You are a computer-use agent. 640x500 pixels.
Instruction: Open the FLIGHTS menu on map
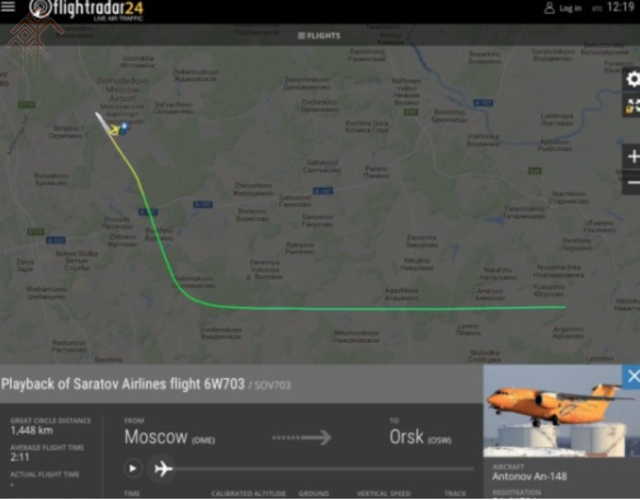pyautogui.click(x=319, y=36)
